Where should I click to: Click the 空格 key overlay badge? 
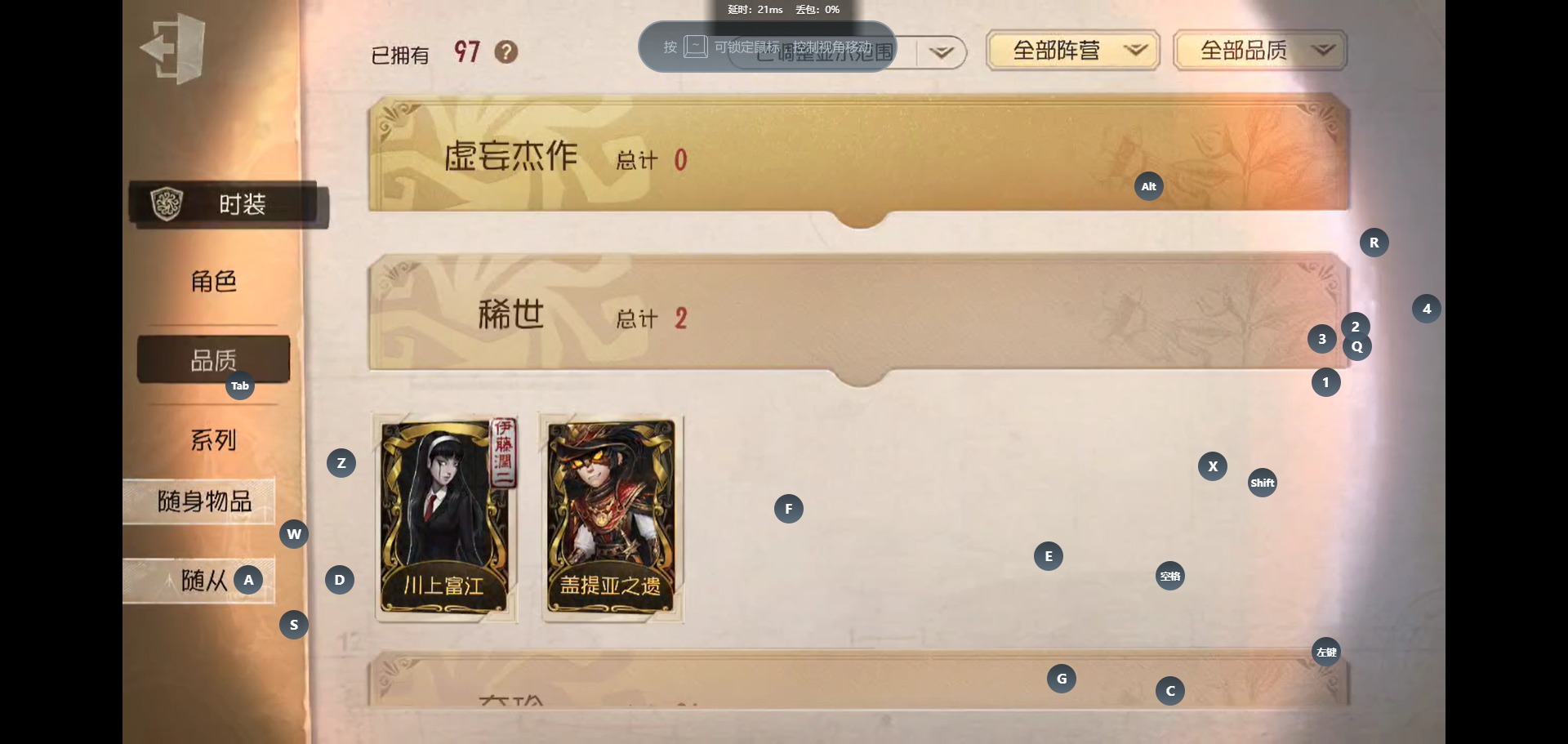click(x=1169, y=576)
